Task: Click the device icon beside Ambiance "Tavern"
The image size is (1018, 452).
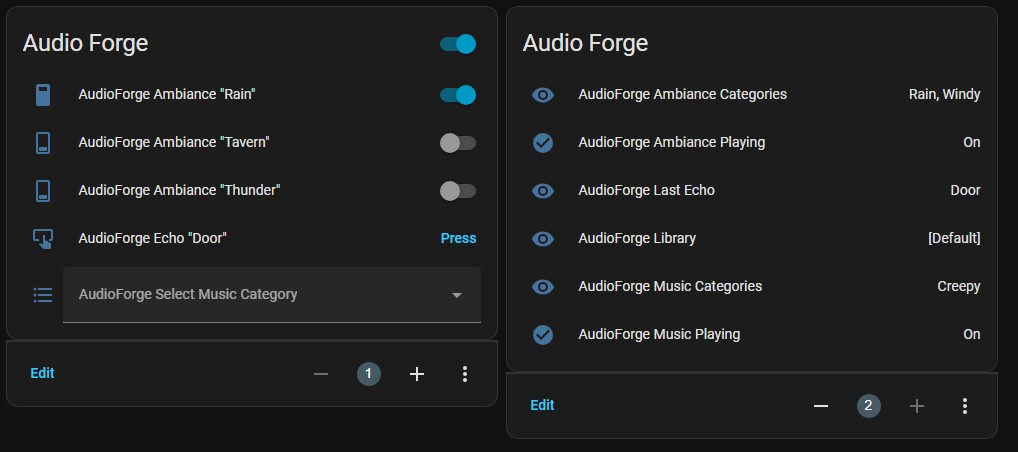Action: tap(43, 143)
